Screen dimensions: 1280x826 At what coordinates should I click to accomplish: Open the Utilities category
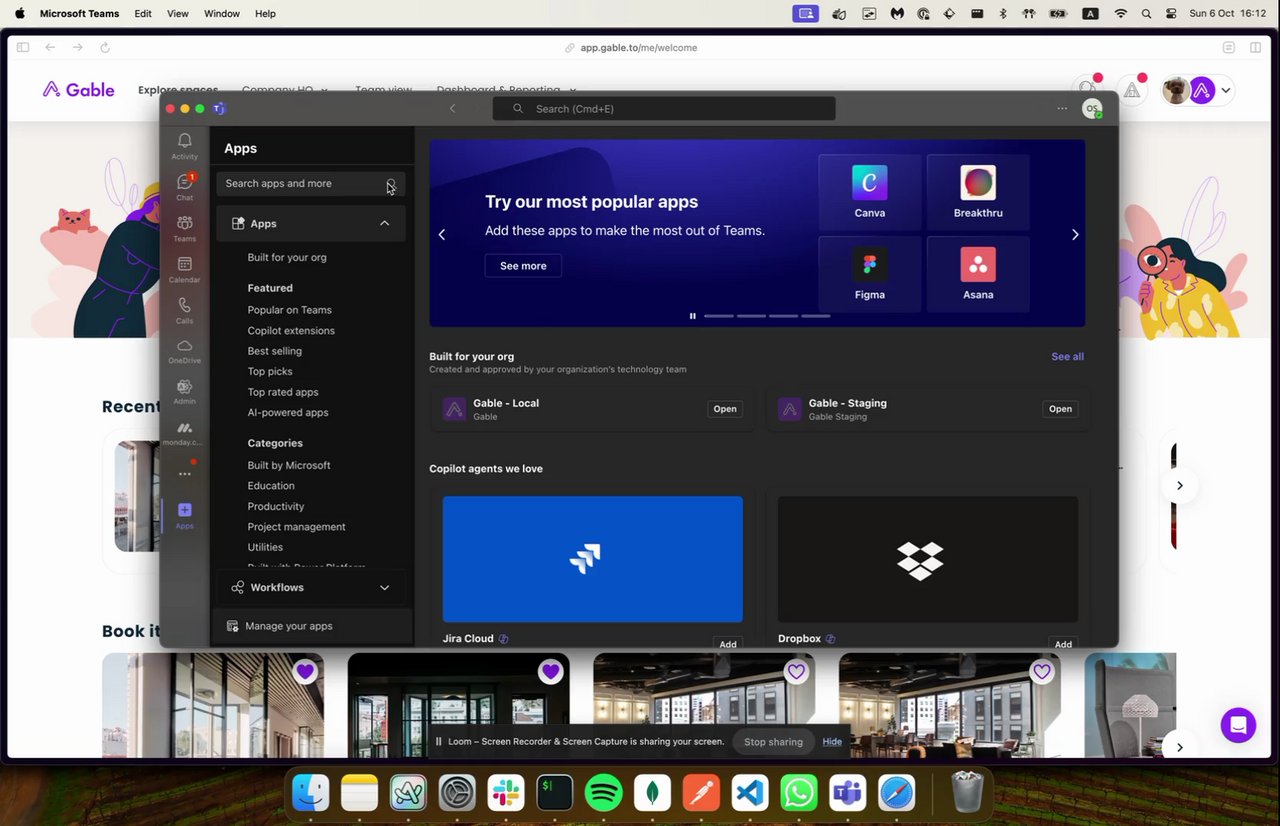pos(265,548)
